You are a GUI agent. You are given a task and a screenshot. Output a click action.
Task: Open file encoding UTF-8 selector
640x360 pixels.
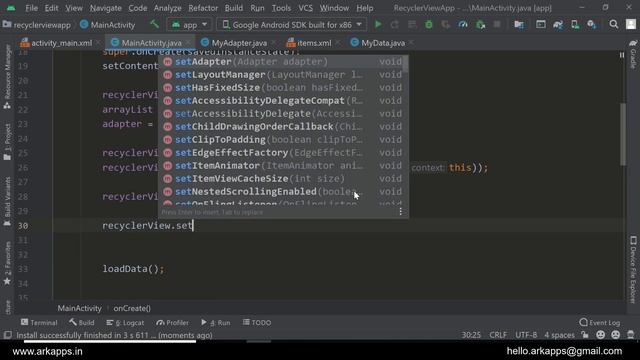point(526,335)
